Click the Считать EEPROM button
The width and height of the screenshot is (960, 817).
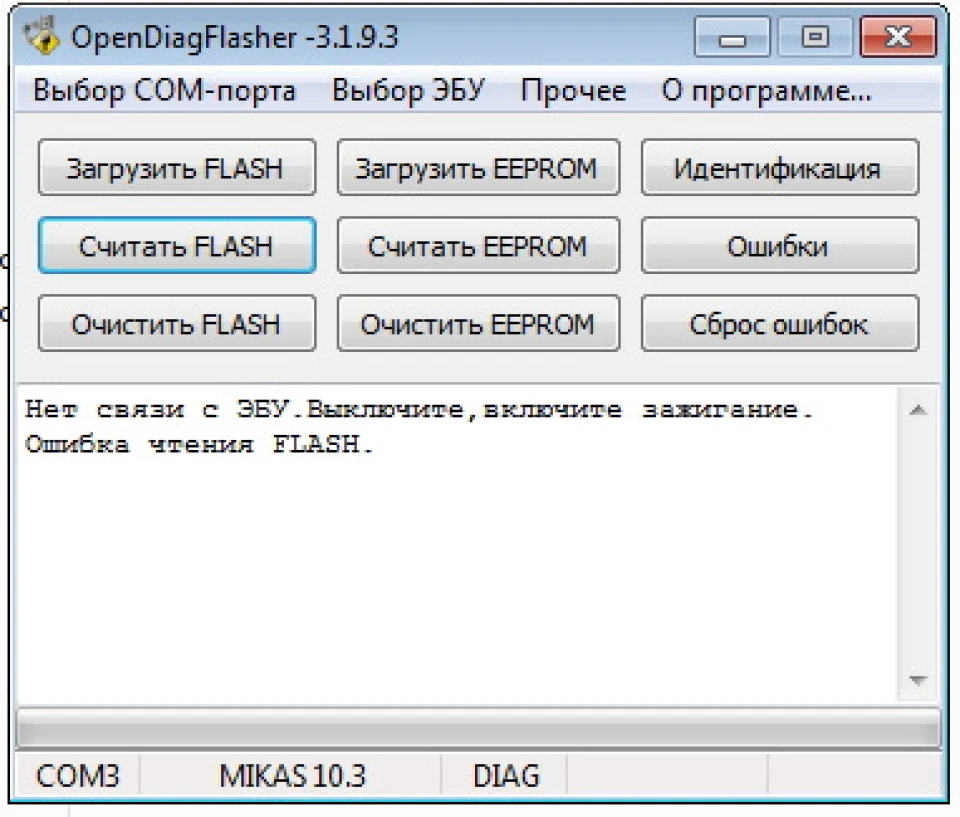coord(478,246)
